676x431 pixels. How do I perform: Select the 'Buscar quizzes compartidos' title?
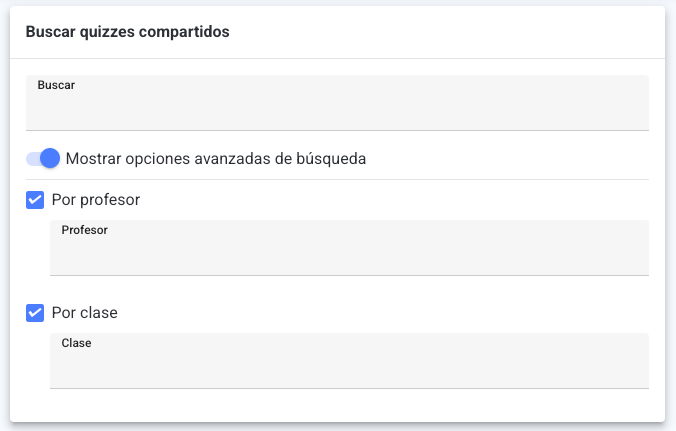point(128,32)
